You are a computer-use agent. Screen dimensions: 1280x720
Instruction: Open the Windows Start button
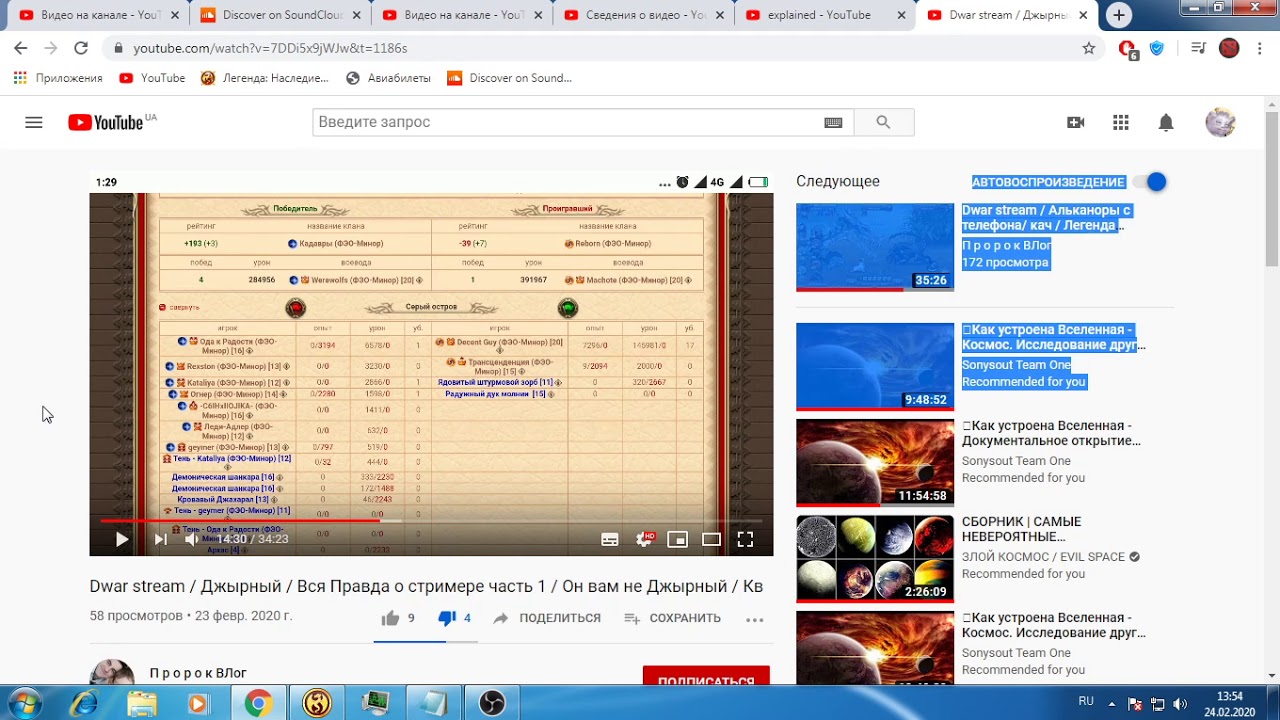coord(23,703)
